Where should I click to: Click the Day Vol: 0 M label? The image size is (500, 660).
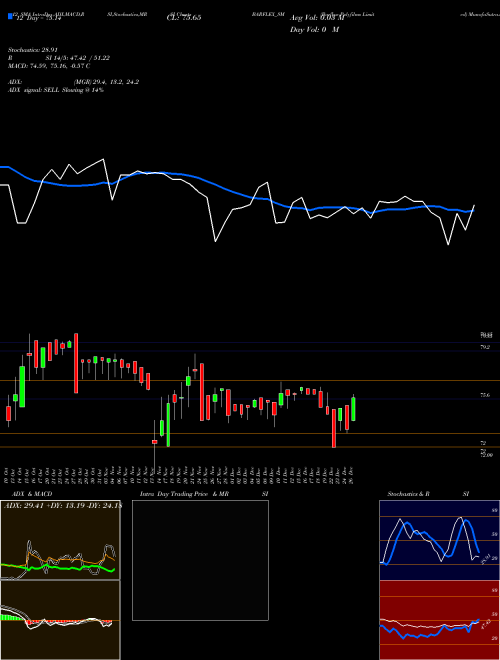pos(314,30)
